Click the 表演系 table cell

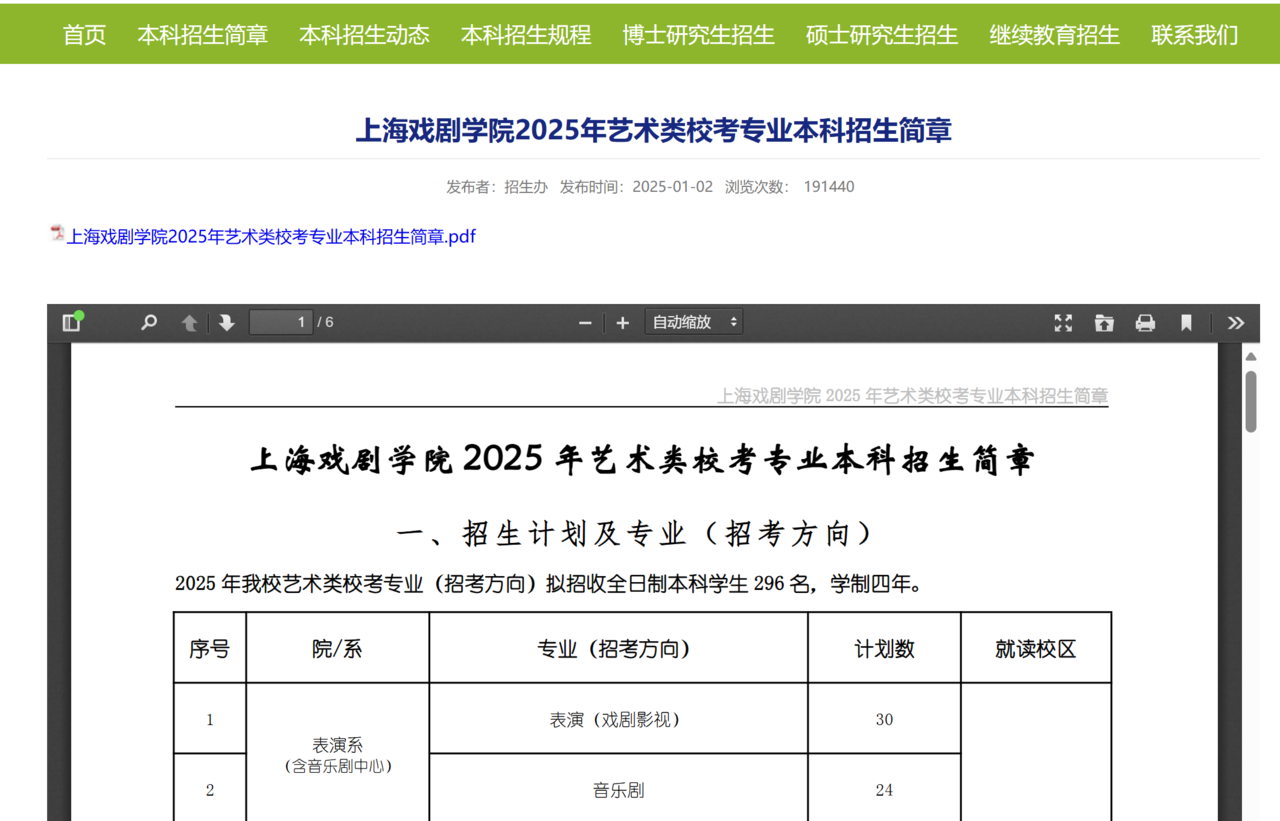coord(338,754)
